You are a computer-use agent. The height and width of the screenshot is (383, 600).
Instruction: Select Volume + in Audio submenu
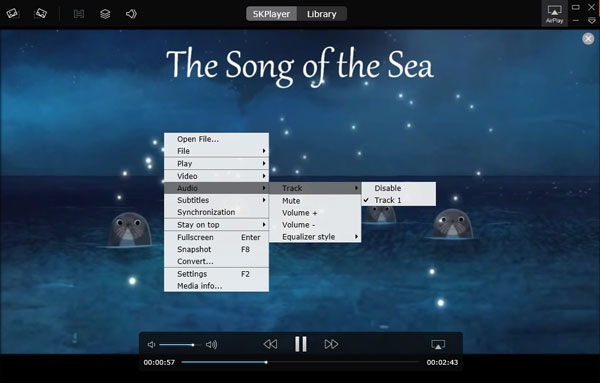(x=315, y=213)
